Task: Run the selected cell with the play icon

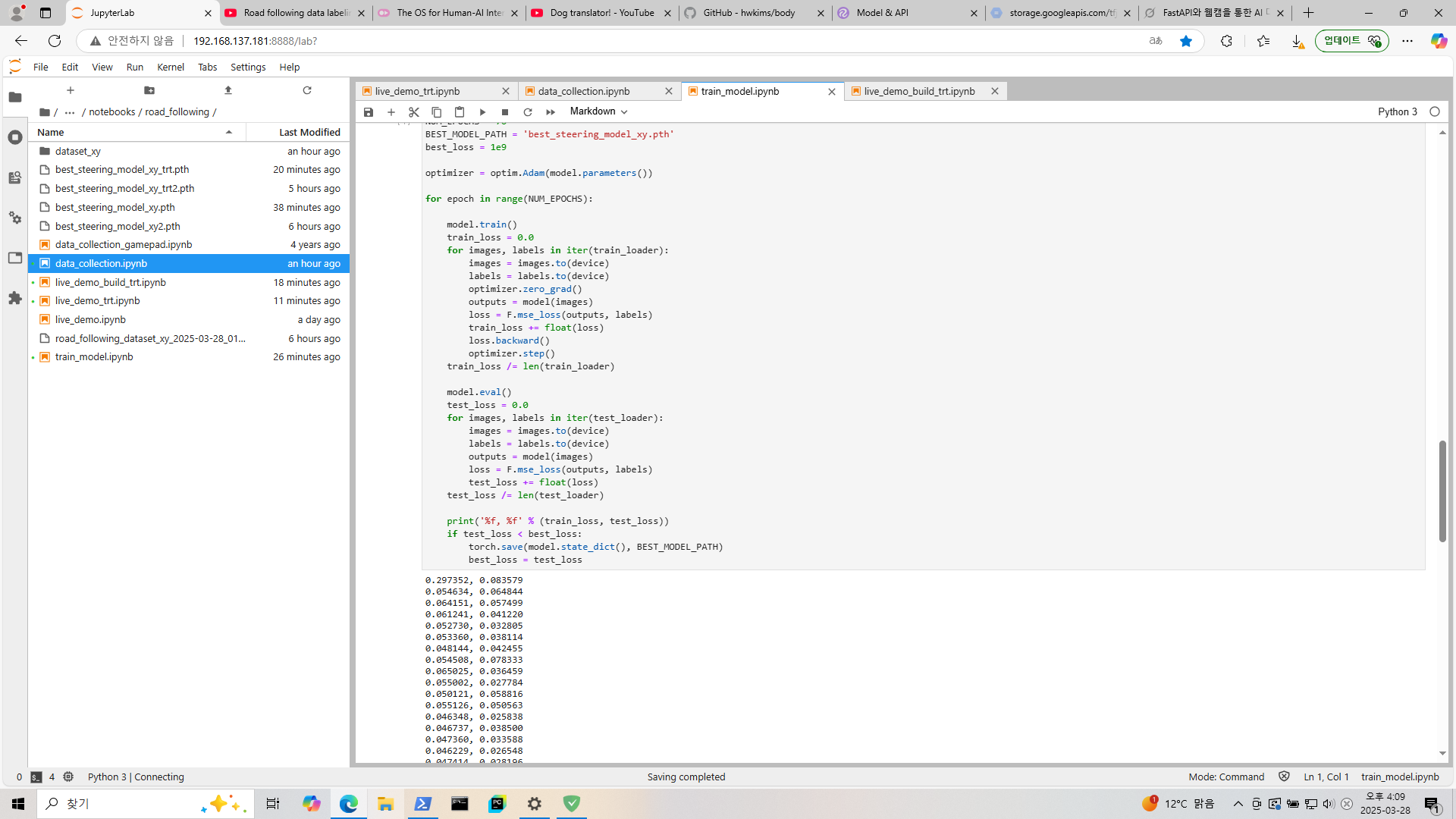Action: pos(482,112)
